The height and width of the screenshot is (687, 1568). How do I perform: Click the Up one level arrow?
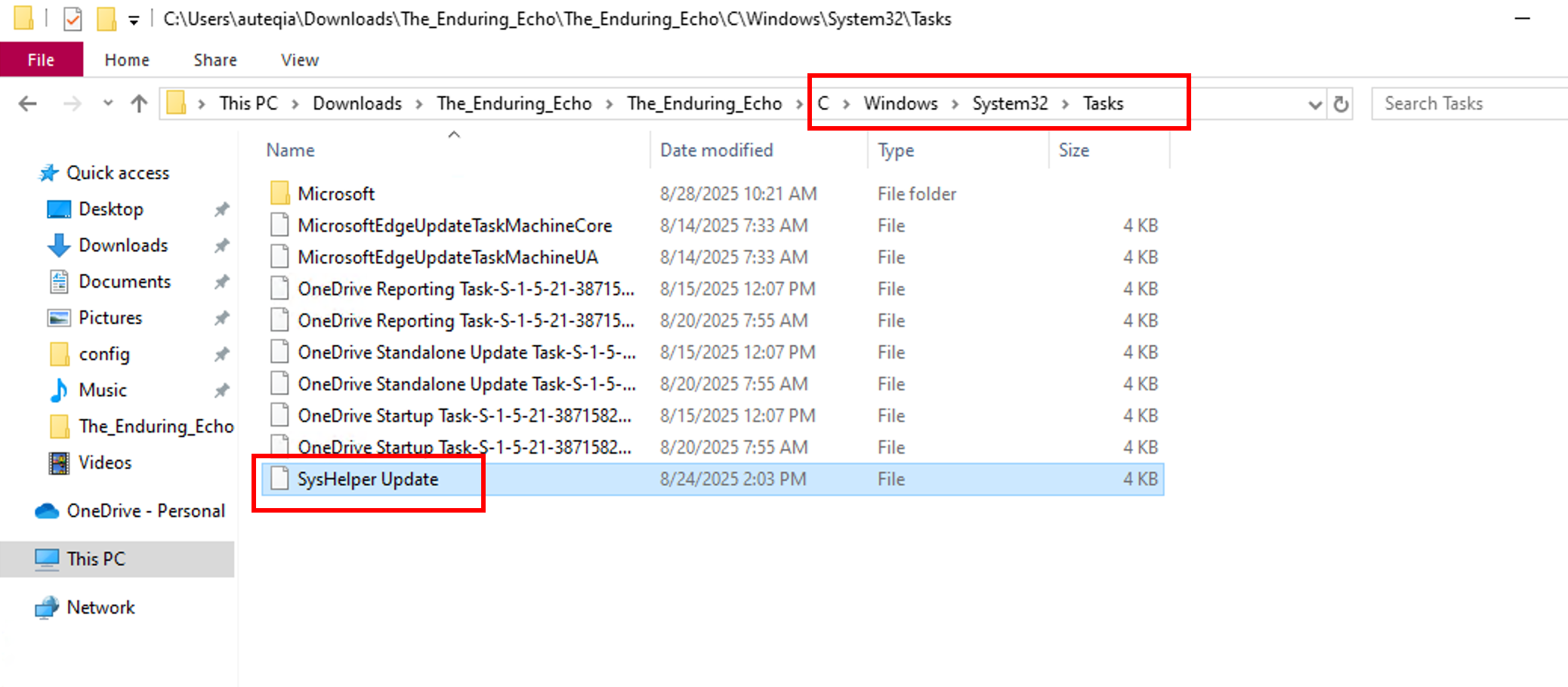pos(138,103)
